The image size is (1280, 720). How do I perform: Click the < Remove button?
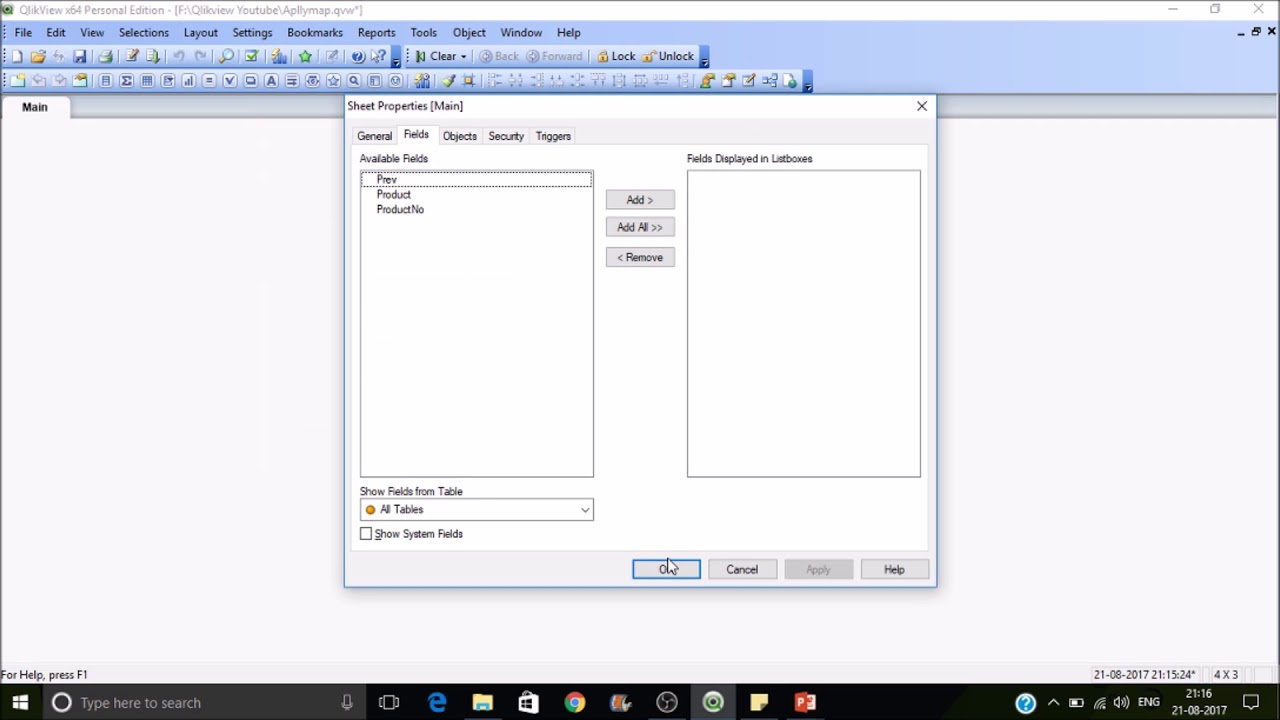click(x=640, y=257)
